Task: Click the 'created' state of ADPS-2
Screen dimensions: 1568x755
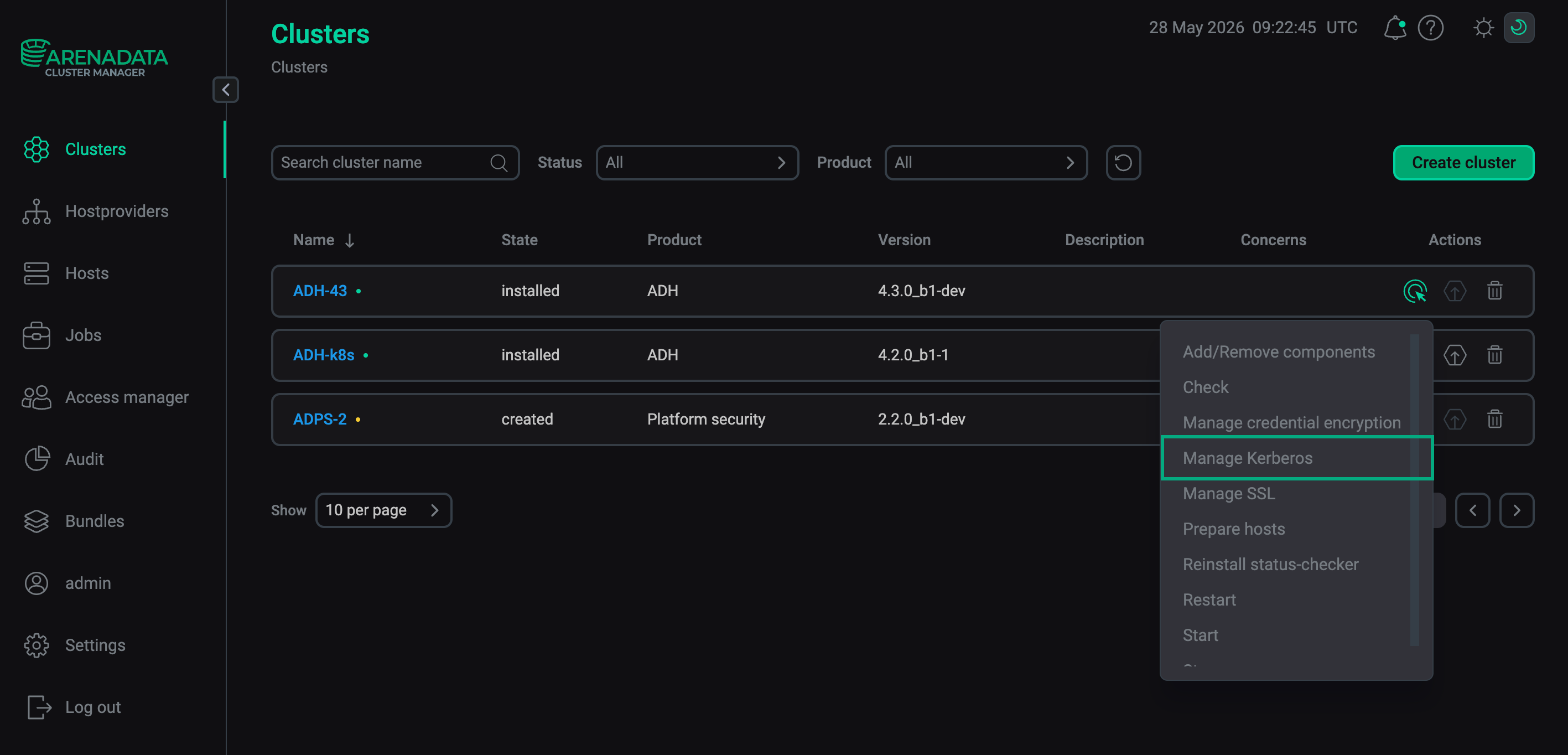Action: (527, 420)
